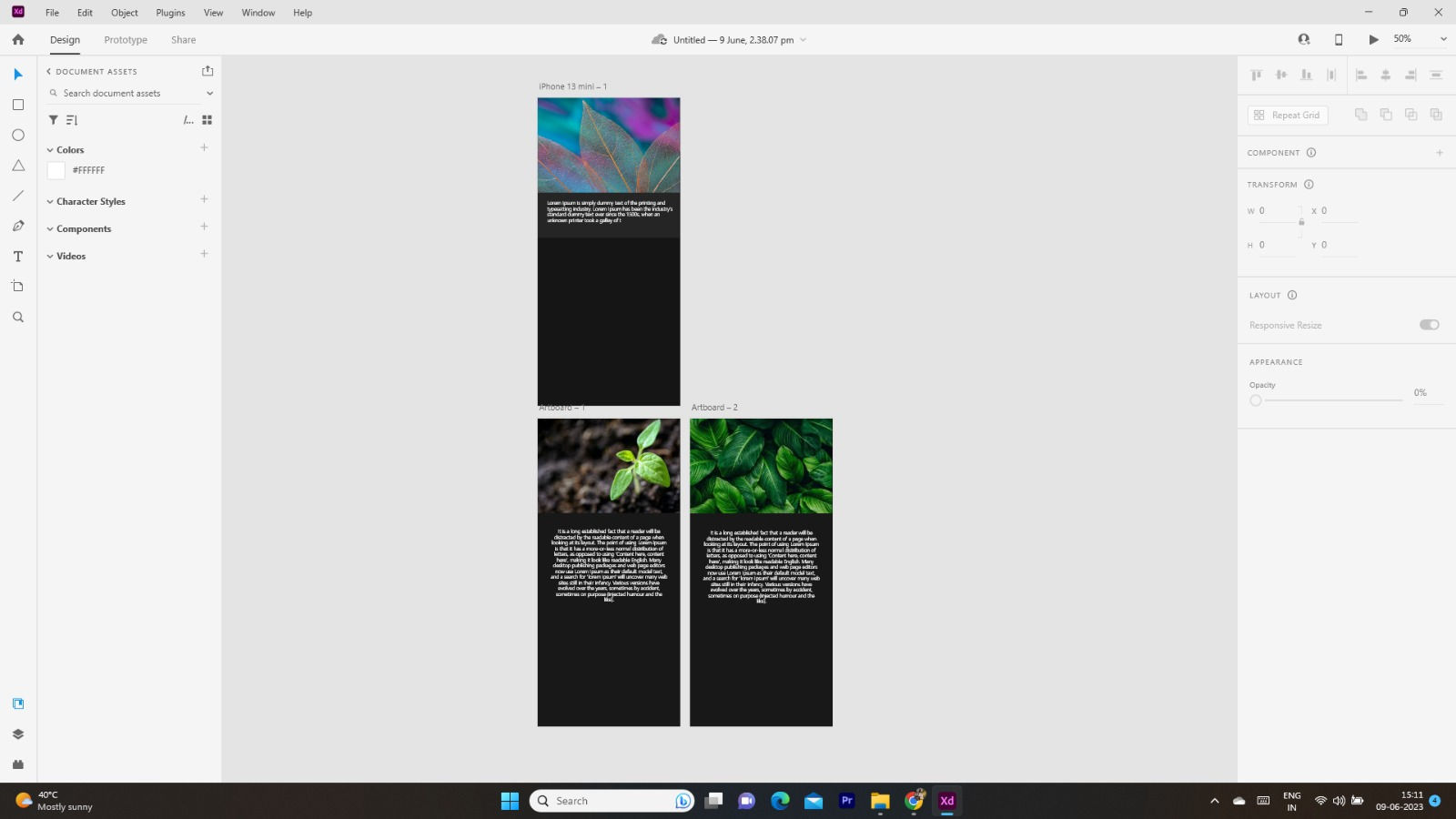Select the Text tool
The width and height of the screenshot is (1456, 819).
coord(18,257)
